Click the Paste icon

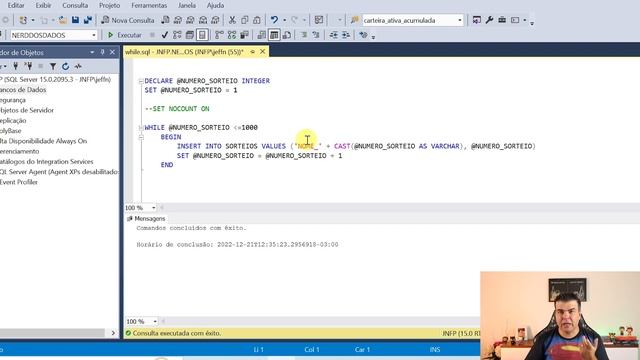tap(257, 20)
